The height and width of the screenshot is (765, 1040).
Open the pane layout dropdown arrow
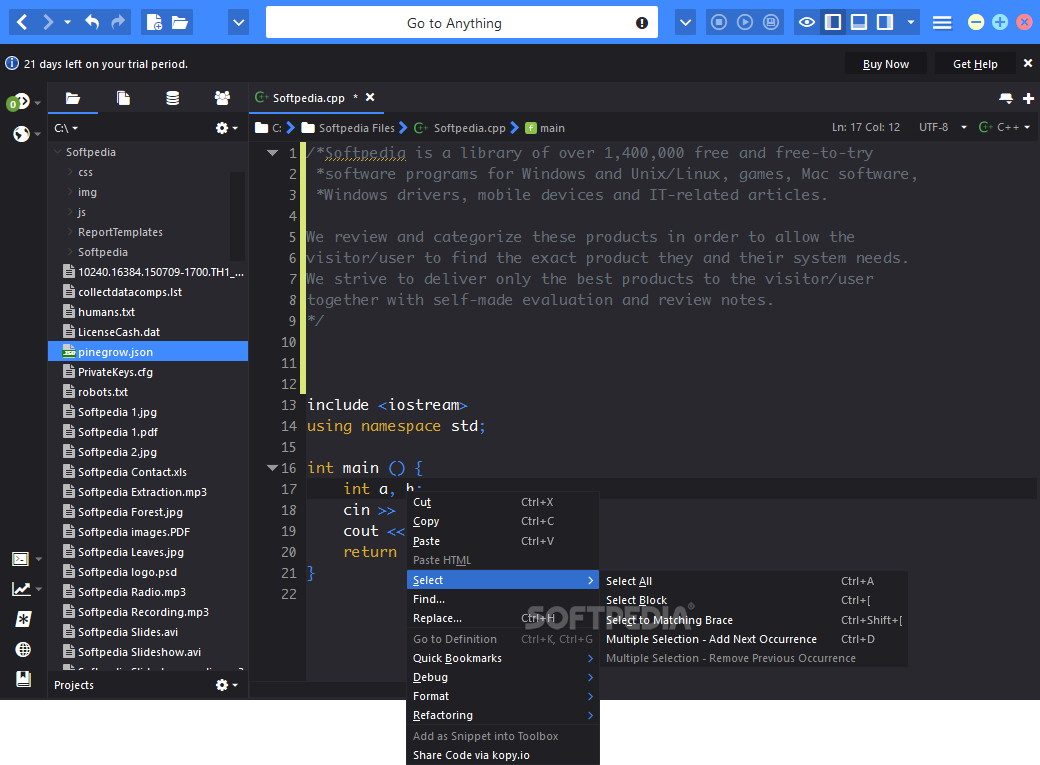point(911,23)
